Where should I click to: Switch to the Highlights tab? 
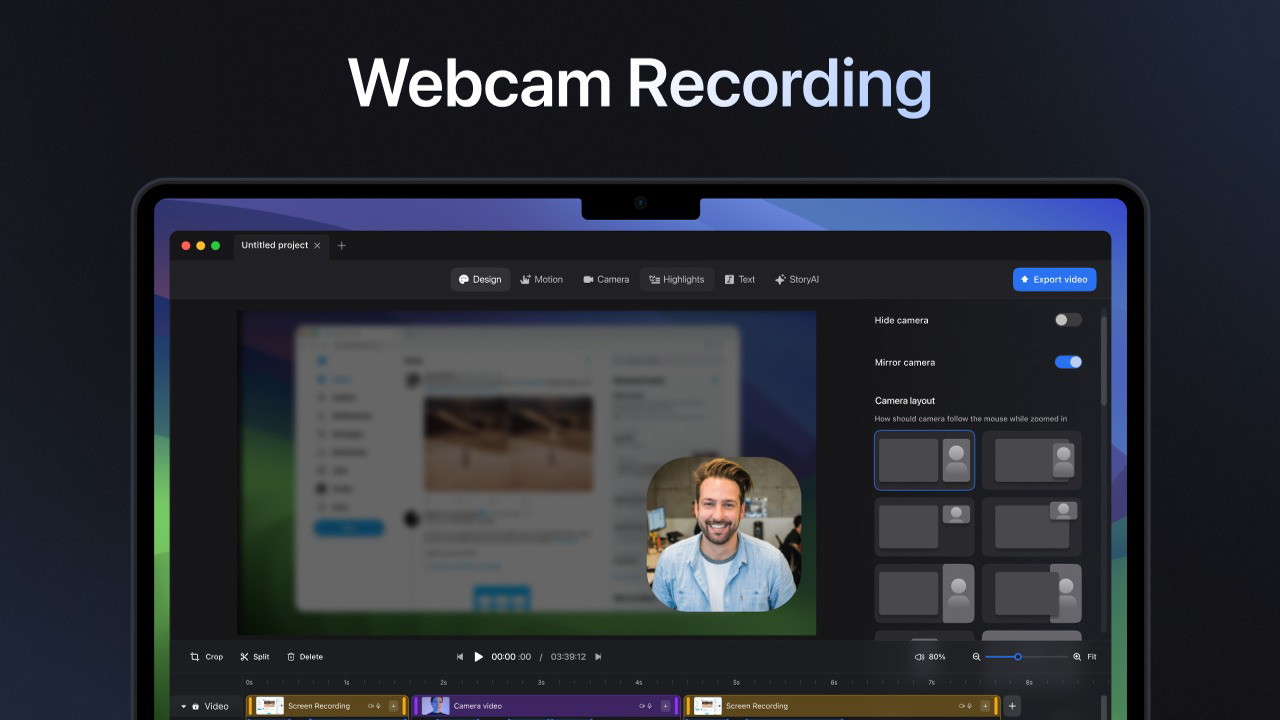click(x=676, y=280)
